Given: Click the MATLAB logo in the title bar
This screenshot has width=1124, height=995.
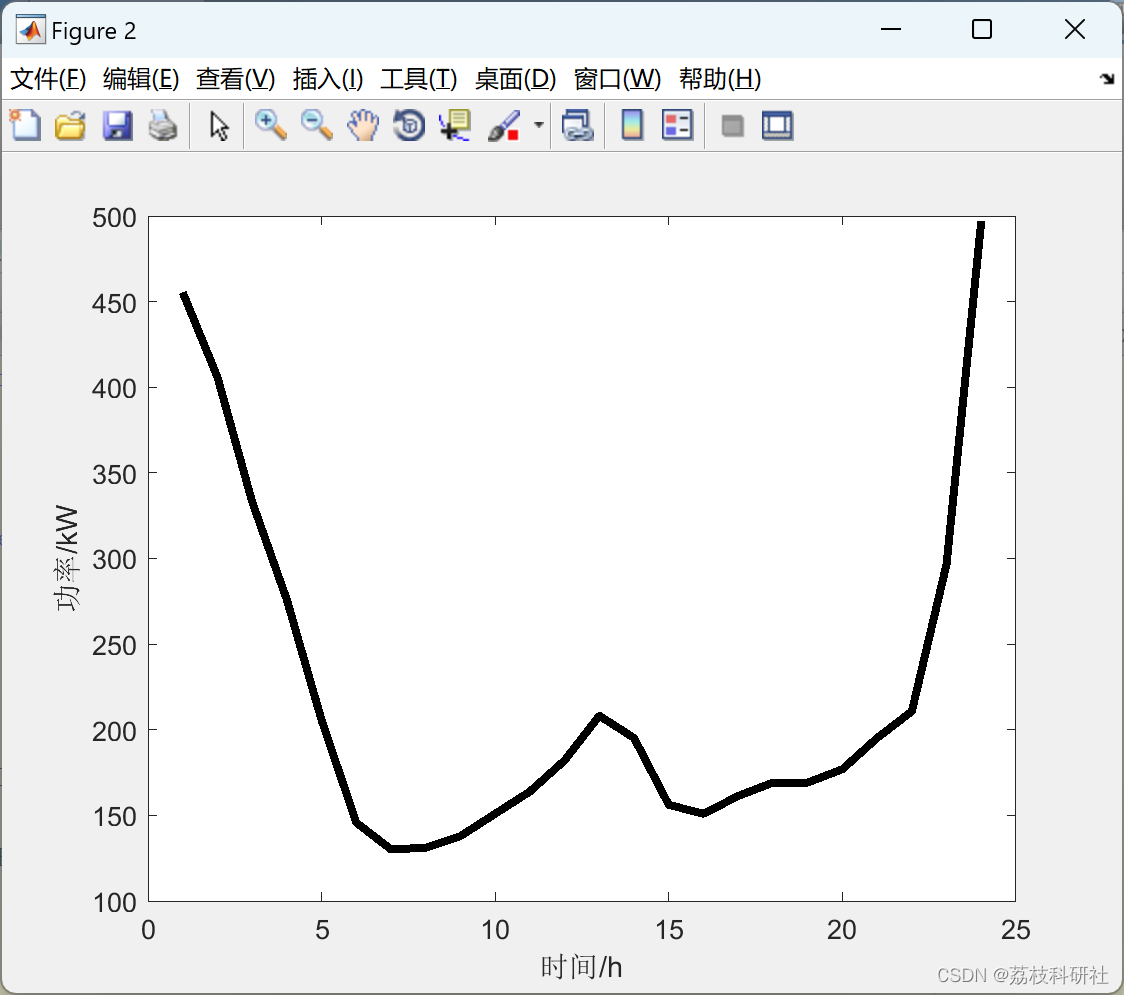Looking at the screenshot, I should (x=31, y=30).
